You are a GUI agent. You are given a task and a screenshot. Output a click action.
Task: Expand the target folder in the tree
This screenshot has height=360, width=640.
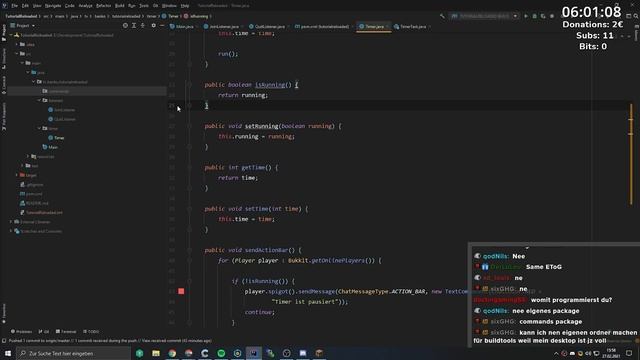(x=17, y=175)
